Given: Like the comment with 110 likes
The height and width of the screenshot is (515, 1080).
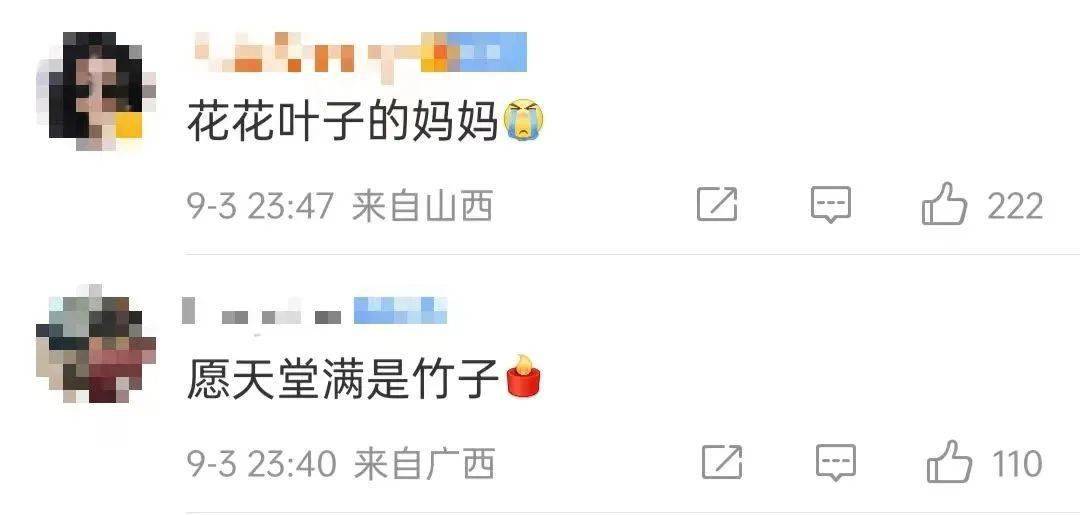Looking at the screenshot, I should (949, 461).
